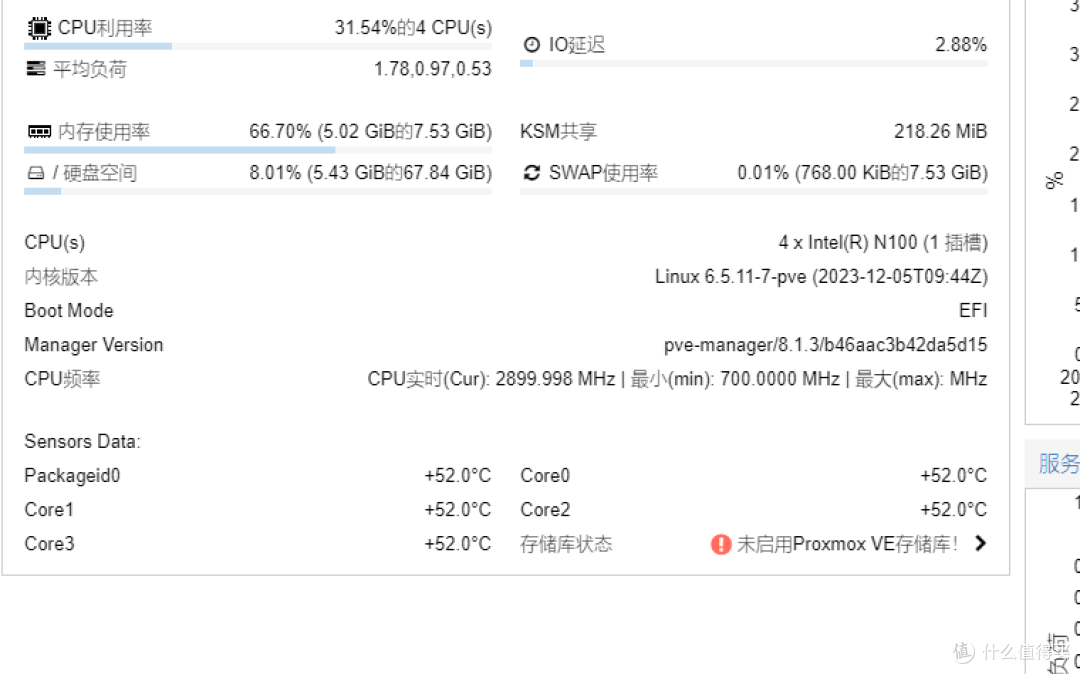Screen dimensions: 1080x674
Task: Click the red warning icon for 存储库状态
Action: tap(721, 544)
